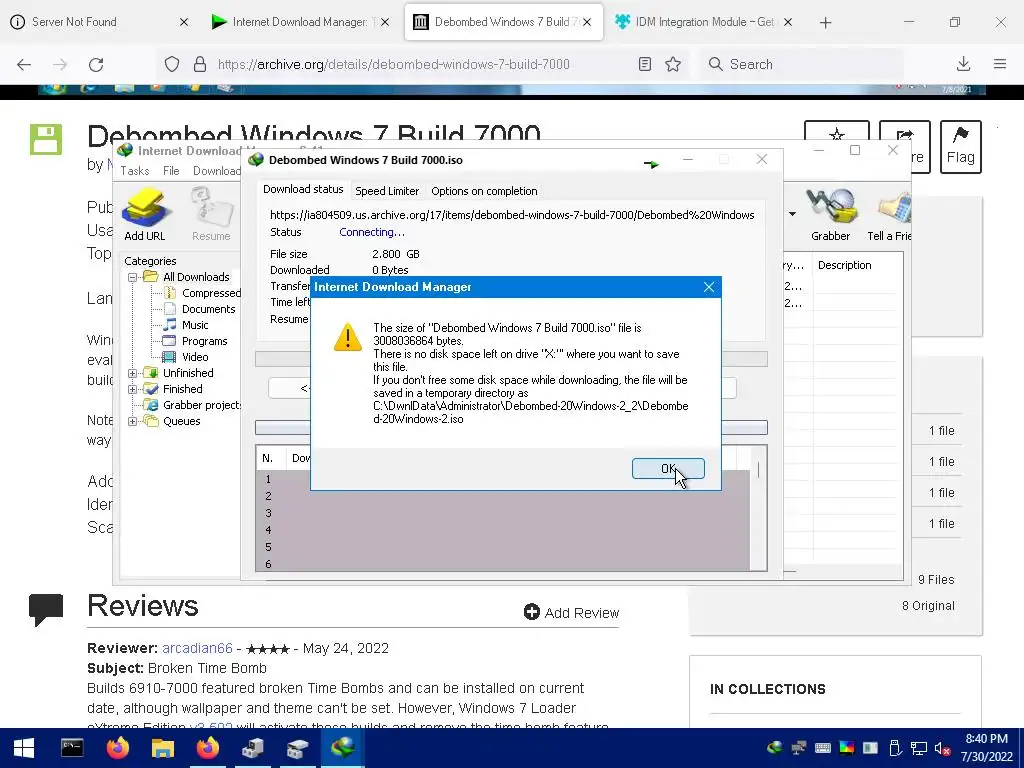Click the 8 Original files link
This screenshot has height=768, width=1024.
(x=928, y=605)
